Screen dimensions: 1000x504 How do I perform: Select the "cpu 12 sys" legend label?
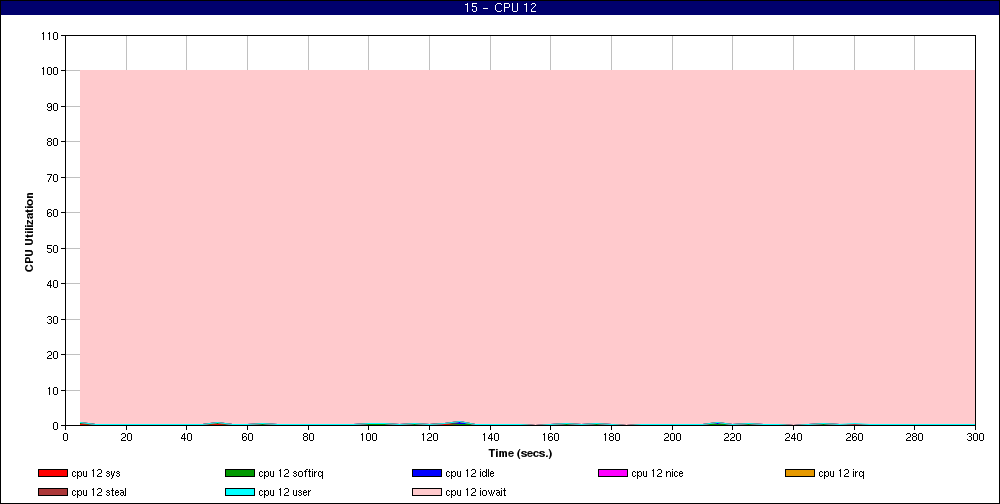[x=96, y=473]
